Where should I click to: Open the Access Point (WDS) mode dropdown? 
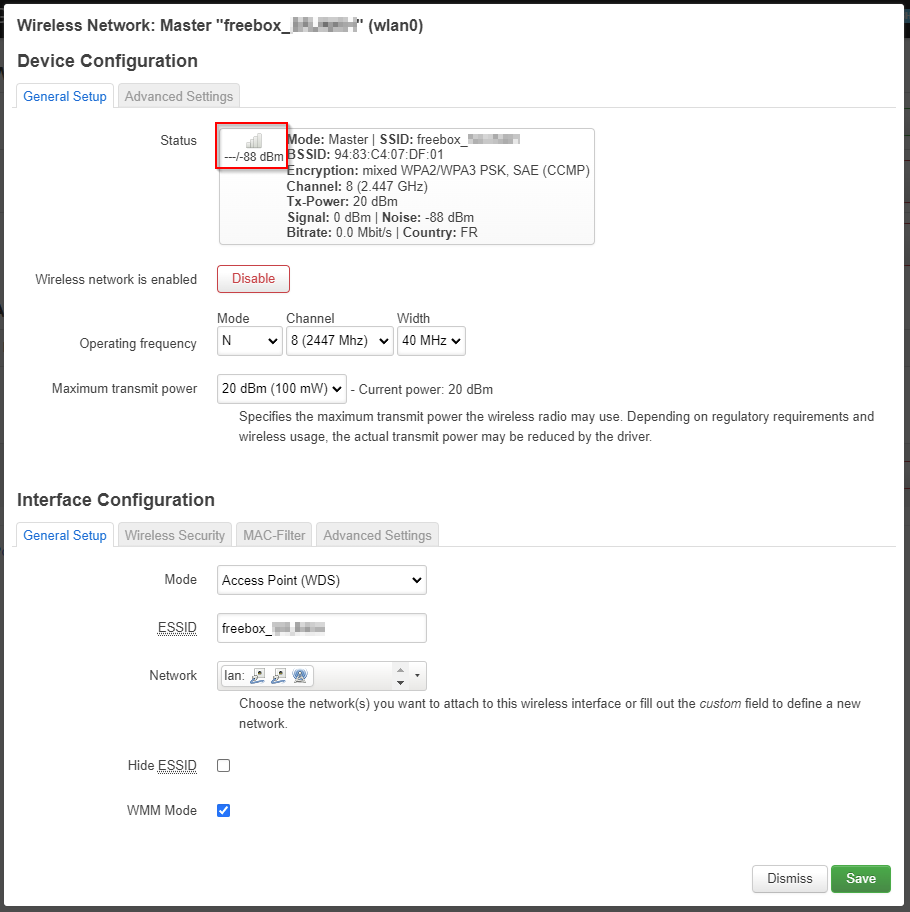321,580
